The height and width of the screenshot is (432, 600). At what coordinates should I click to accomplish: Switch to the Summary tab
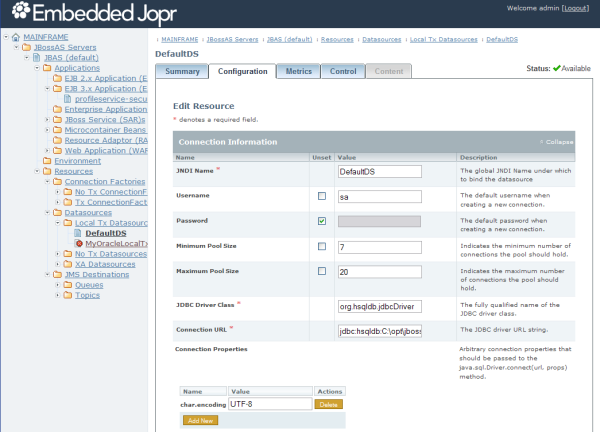(x=182, y=72)
